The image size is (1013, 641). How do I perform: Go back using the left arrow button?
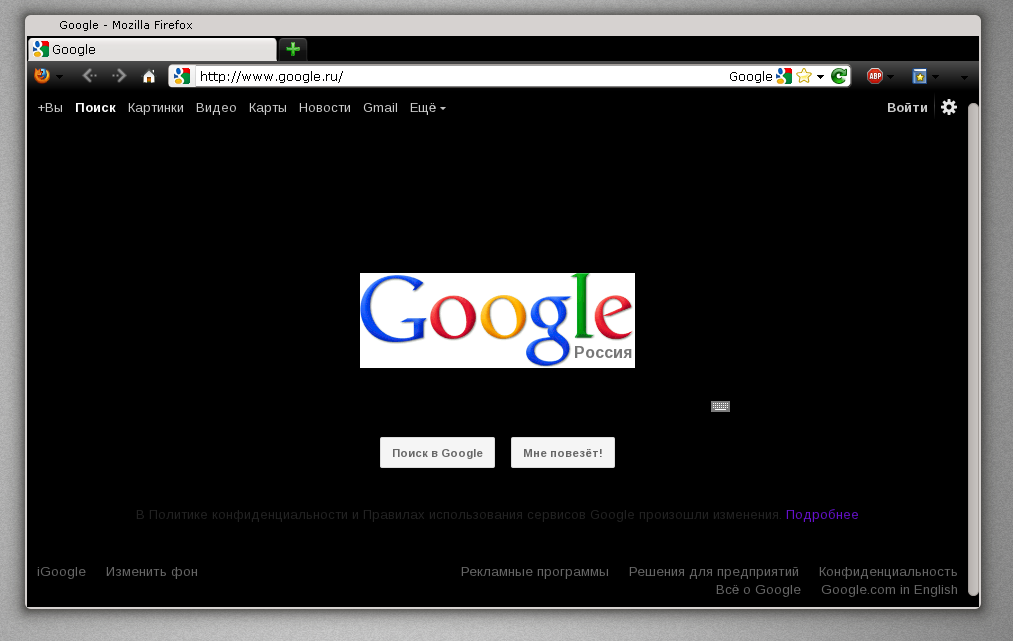(x=88, y=76)
